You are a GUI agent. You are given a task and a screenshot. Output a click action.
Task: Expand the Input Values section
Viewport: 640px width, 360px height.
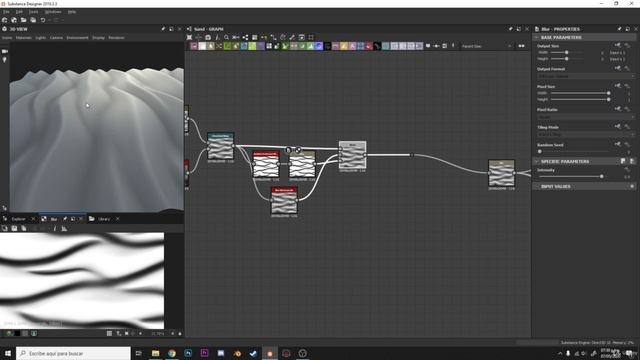click(536, 187)
